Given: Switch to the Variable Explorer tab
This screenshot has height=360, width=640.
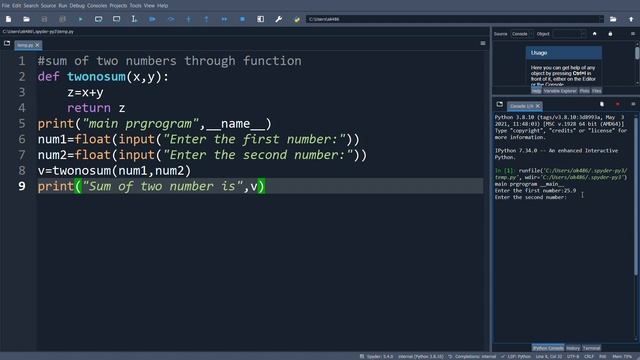Looking at the screenshot, I should (x=560, y=91).
